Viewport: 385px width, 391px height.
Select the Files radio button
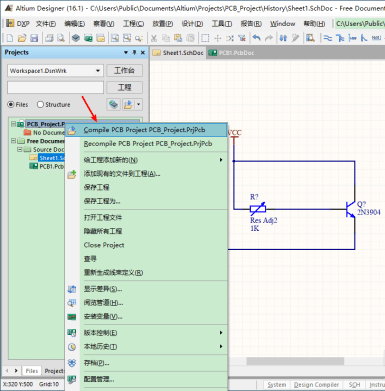(11, 105)
